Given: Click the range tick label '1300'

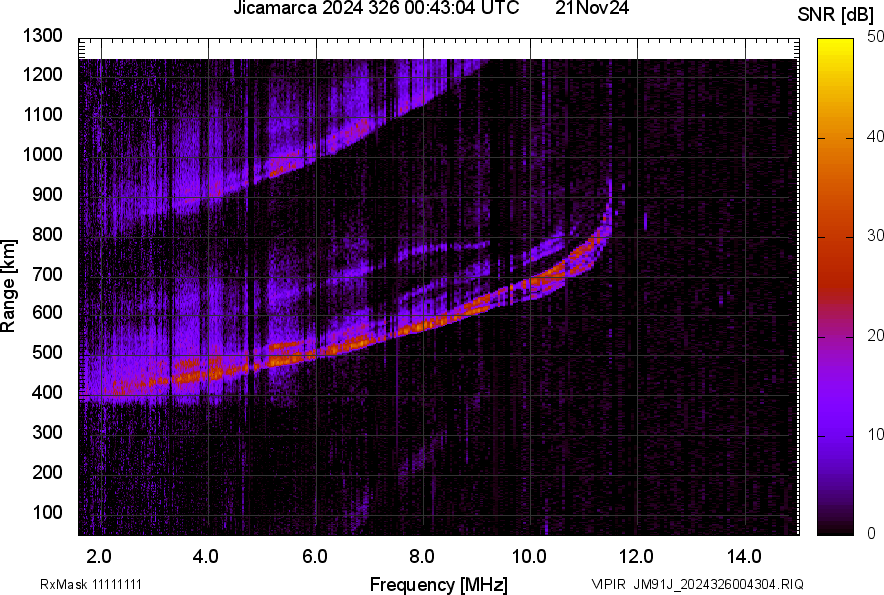Looking at the screenshot, I should click(42, 36).
